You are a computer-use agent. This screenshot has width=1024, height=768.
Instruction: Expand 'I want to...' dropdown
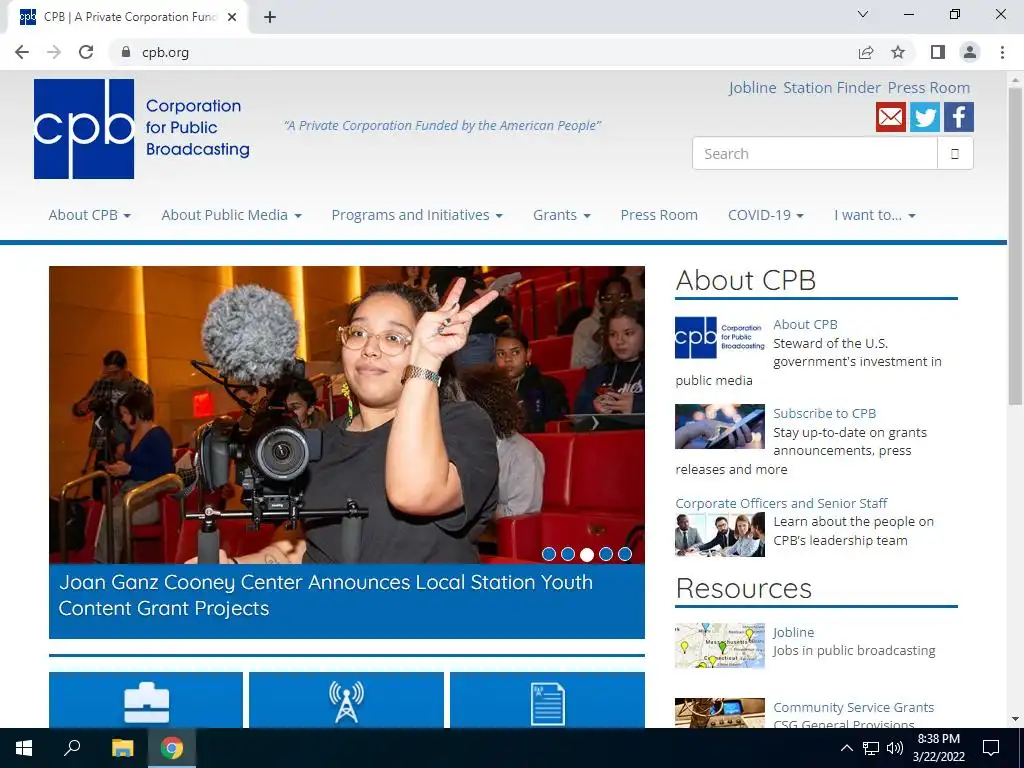874,215
